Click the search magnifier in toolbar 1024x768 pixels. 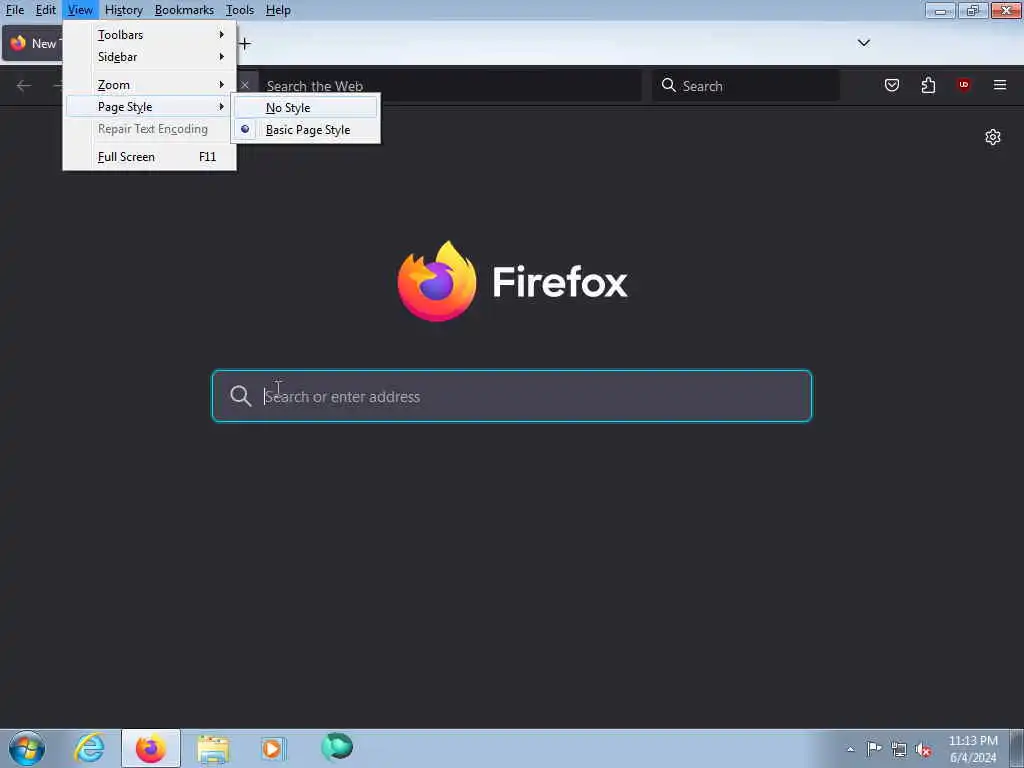[668, 85]
